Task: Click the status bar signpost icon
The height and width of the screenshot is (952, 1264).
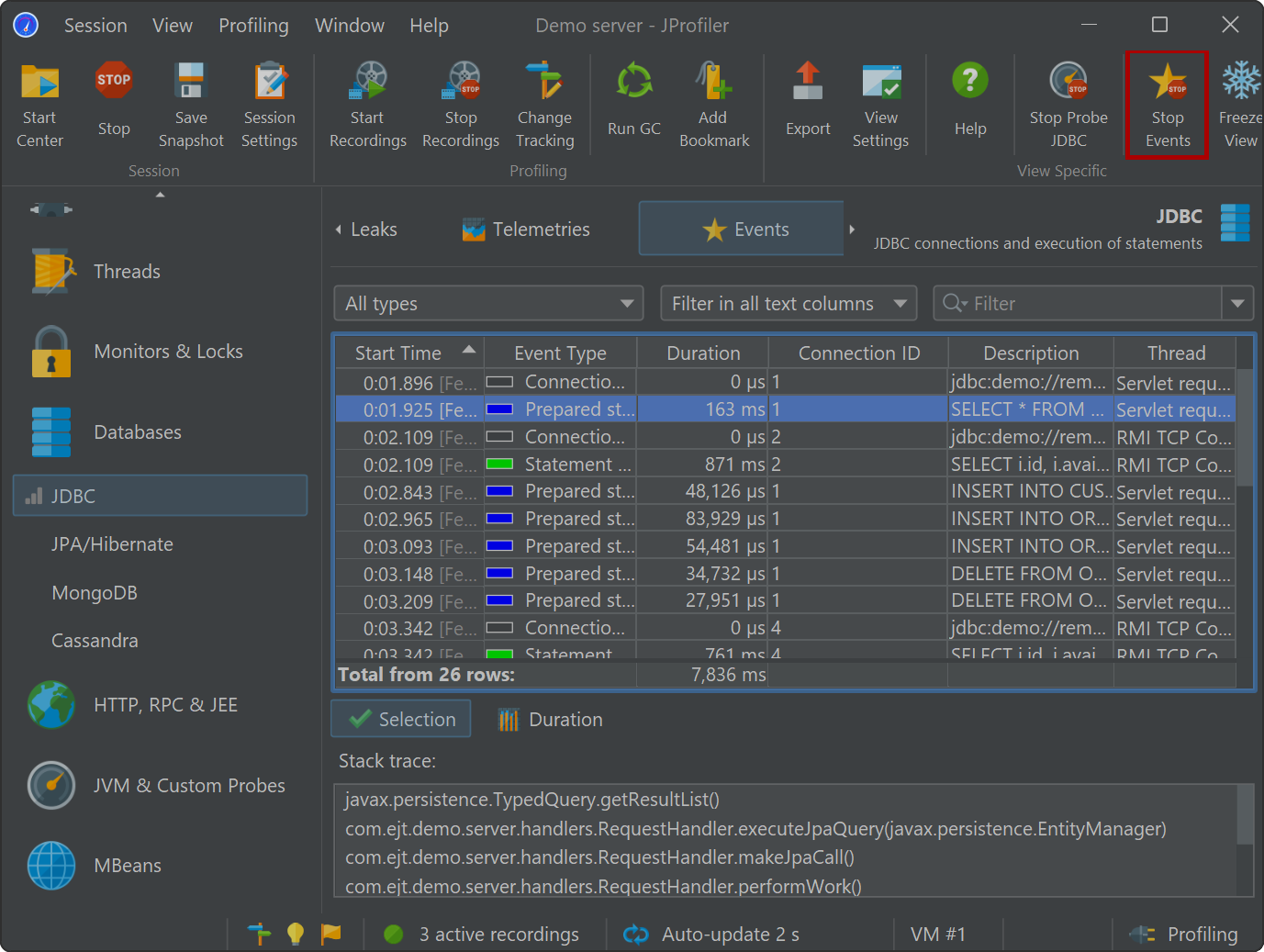Action: tap(259, 934)
